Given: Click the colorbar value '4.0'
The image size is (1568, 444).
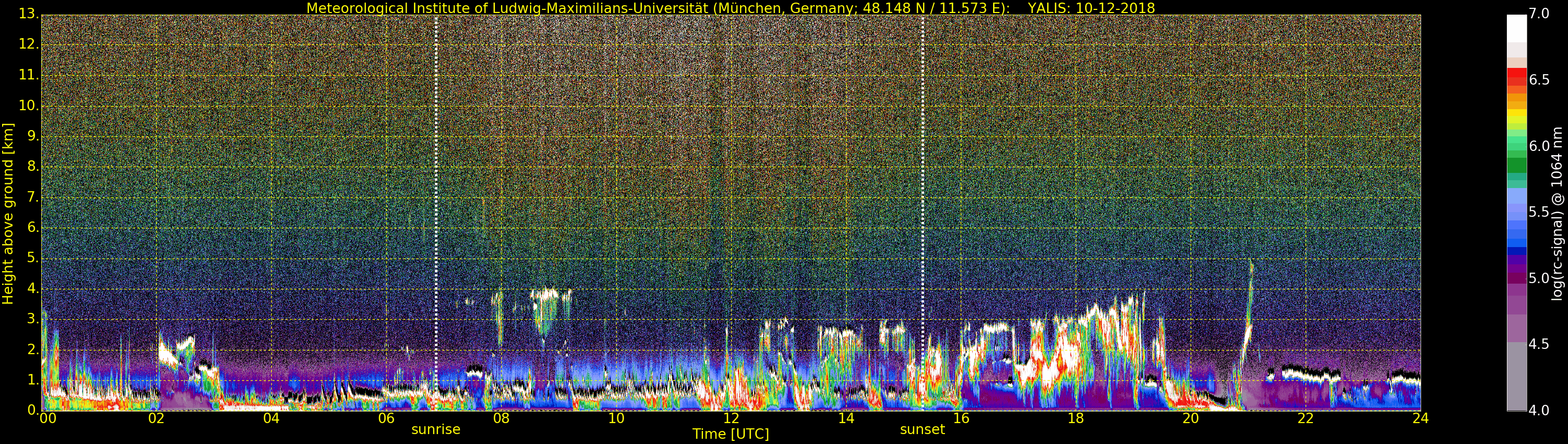Looking at the screenshot, I should [x=1539, y=411].
